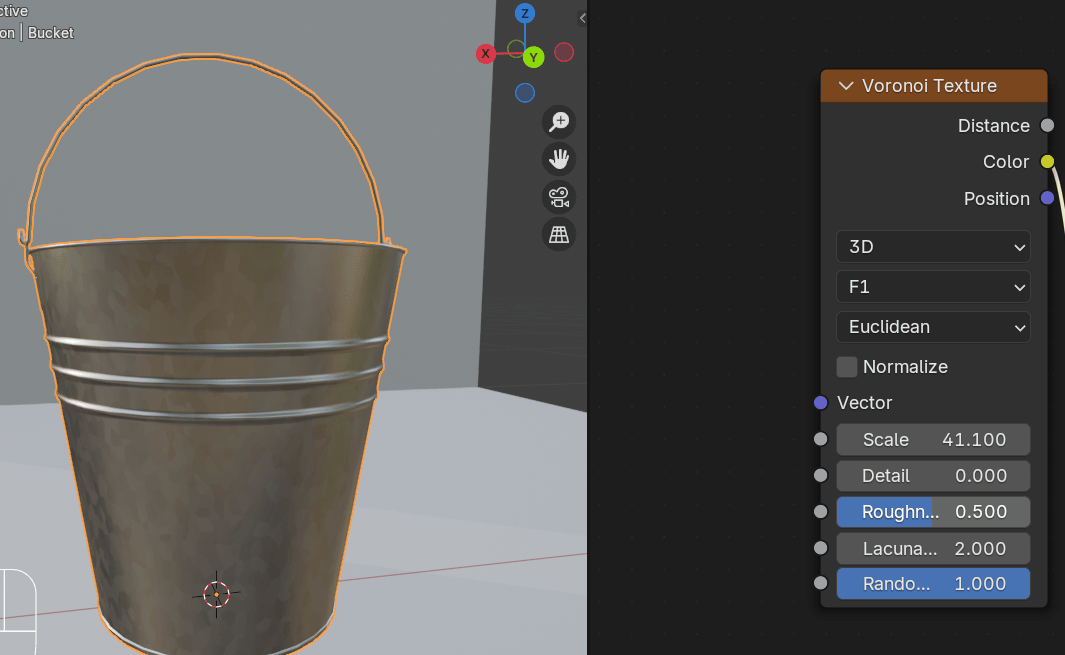This screenshot has width=1065, height=655.
Task: Enable the Normalize checkbox
Action: coord(847,367)
